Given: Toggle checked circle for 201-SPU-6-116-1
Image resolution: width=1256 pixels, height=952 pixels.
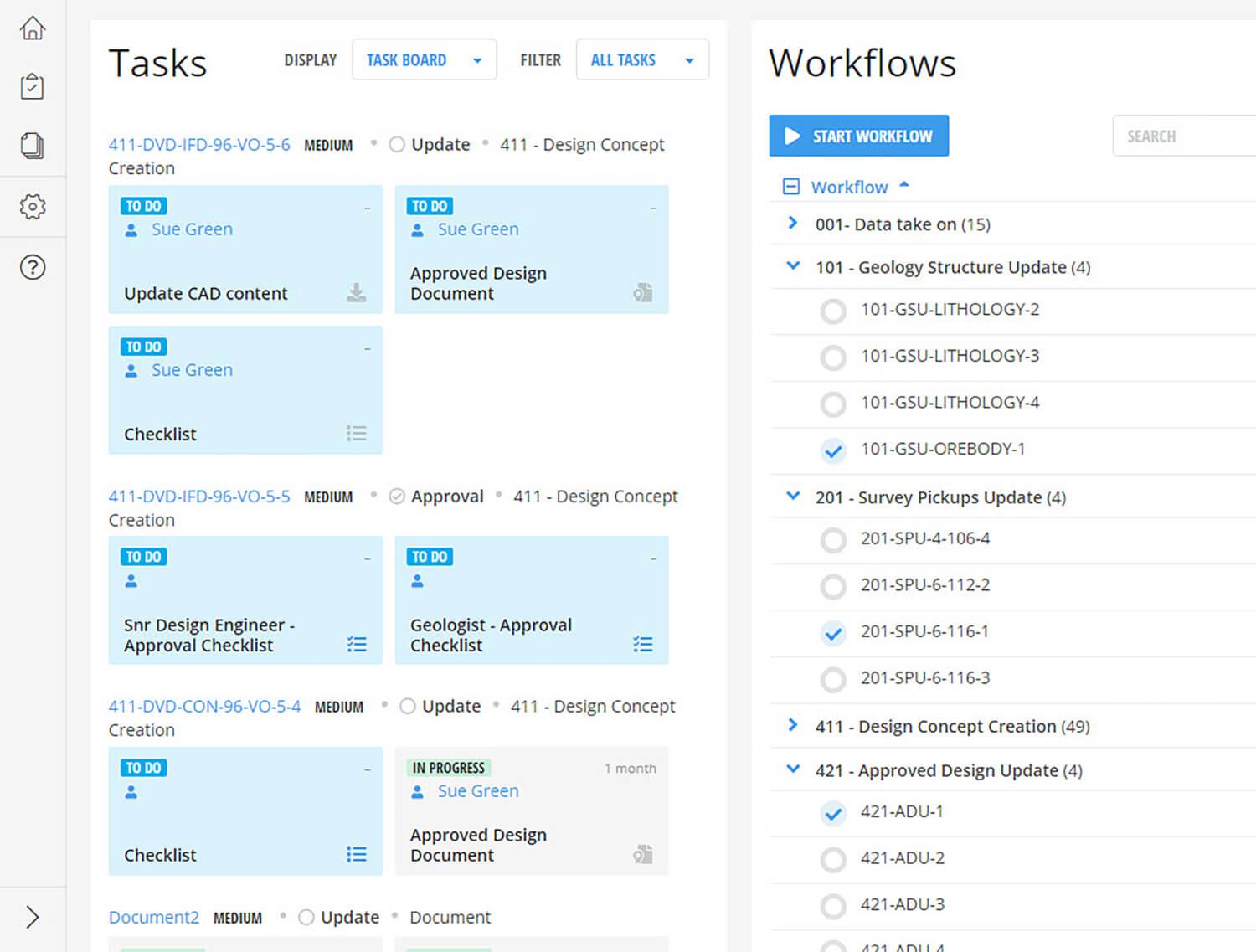Looking at the screenshot, I should point(833,633).
